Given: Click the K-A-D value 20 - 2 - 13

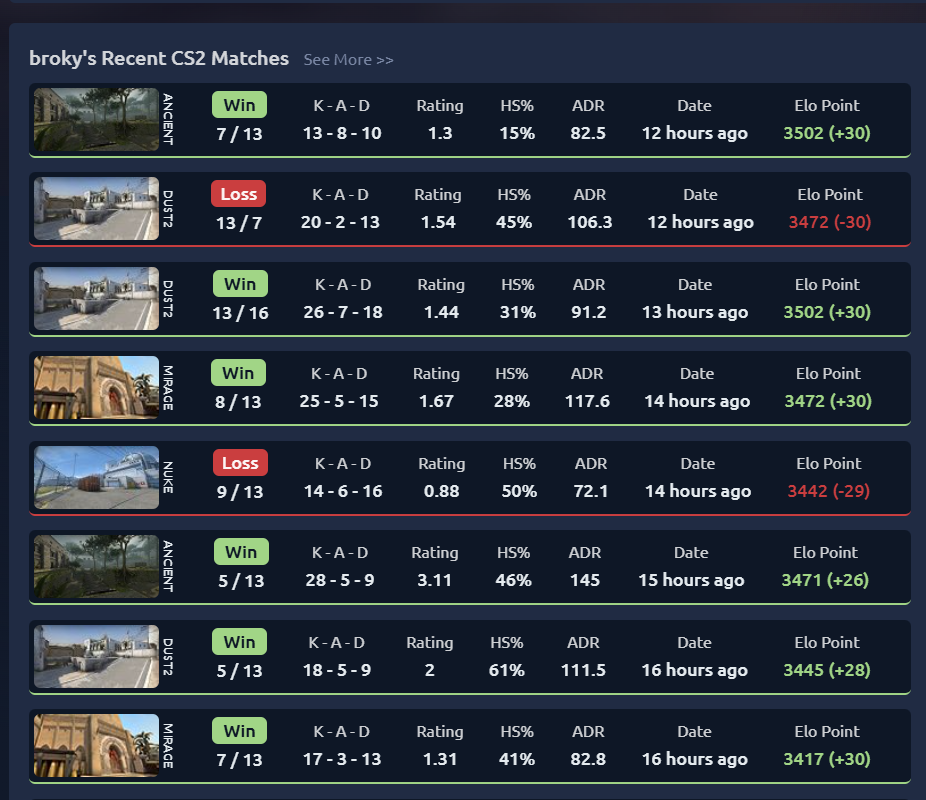Looking at the screenshot, I should [x=340, y=222].
